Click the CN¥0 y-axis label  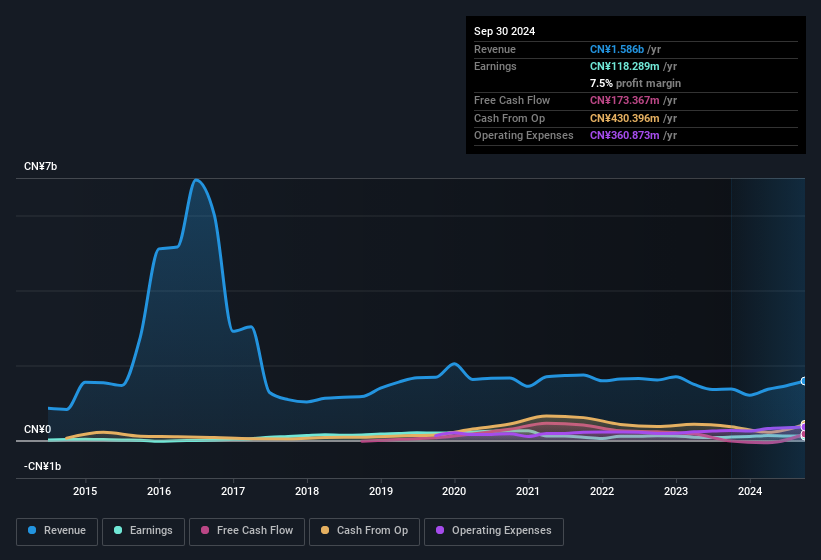coord(38,429)
